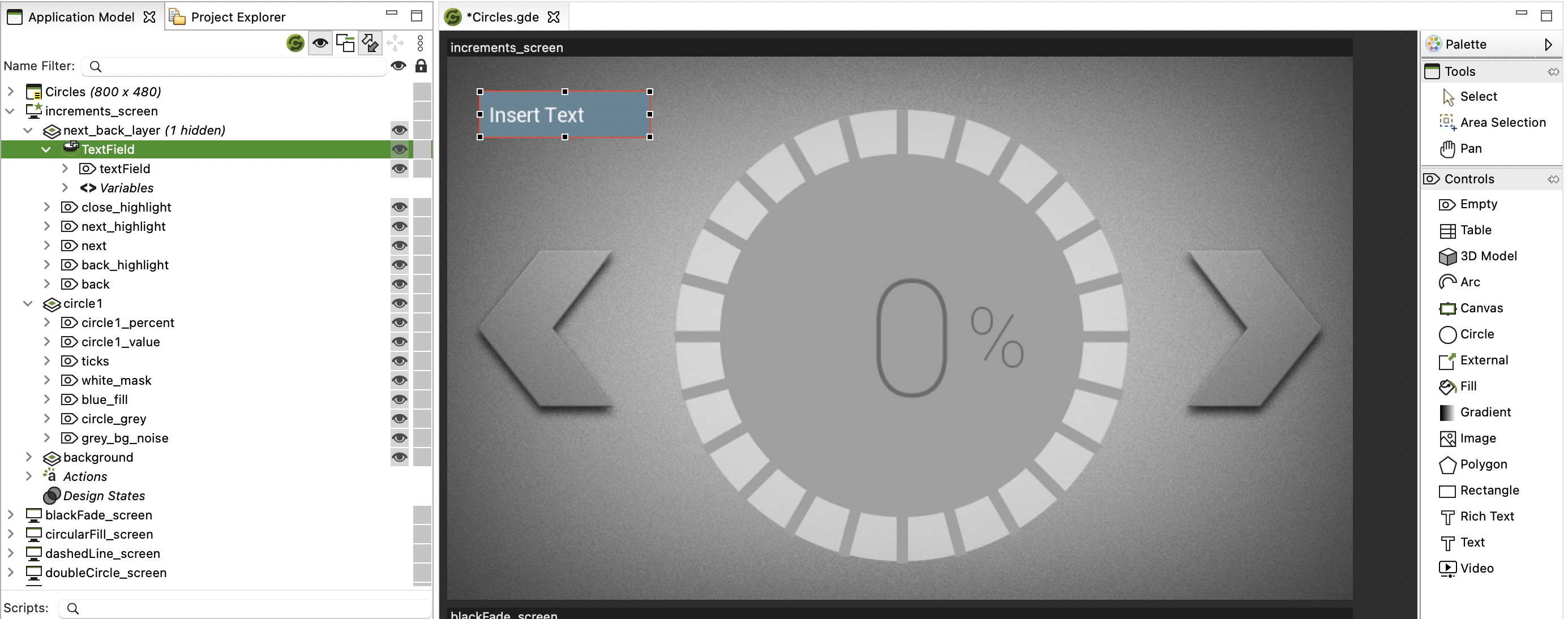Click the link-with-editor toolbar icon
This screenshot has width=1568, height=619.
pos(370,43)
